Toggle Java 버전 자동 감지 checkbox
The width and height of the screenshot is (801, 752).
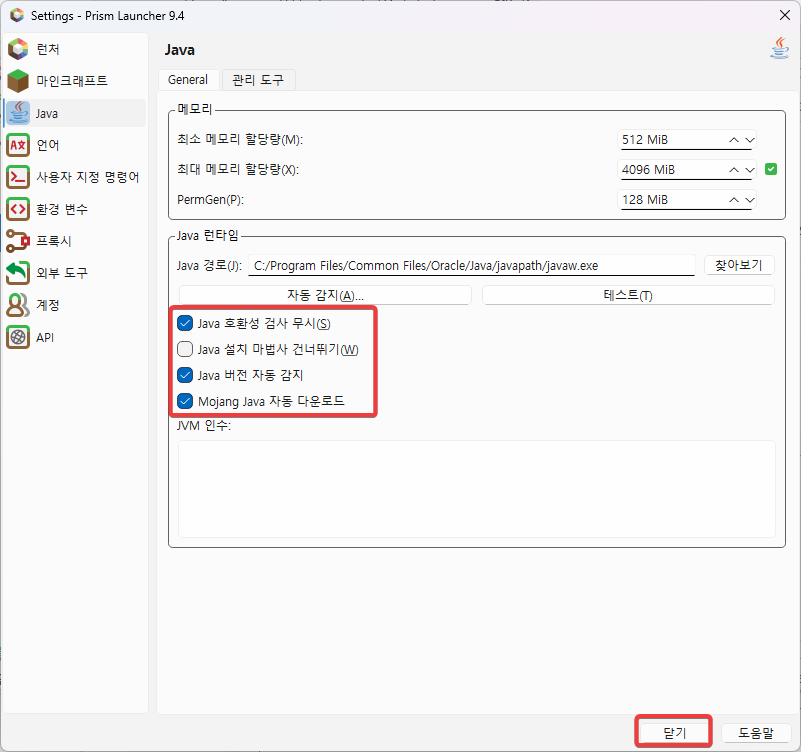(x=185, y=375)
